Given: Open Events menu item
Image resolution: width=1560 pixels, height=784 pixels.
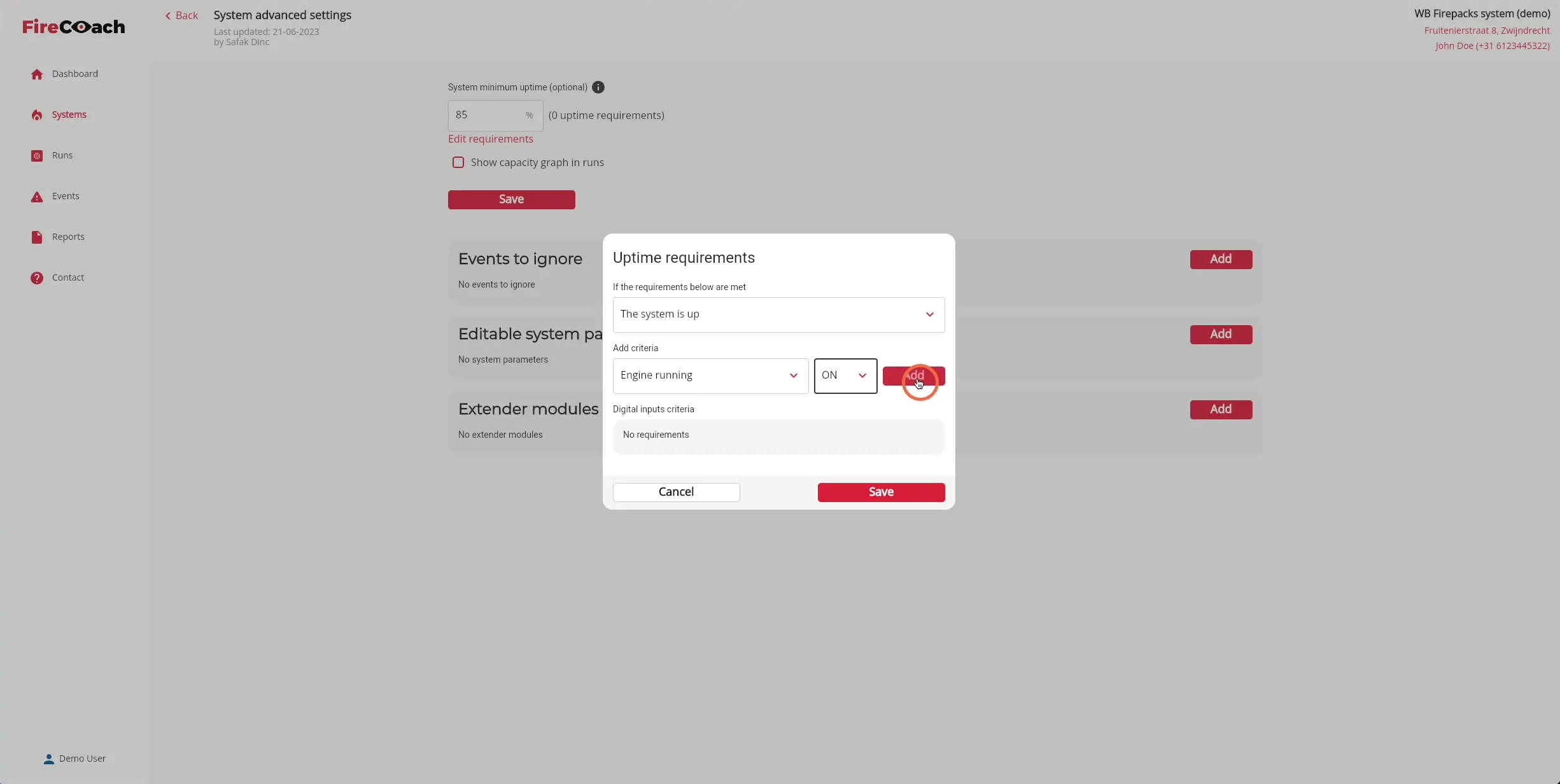Looking at the screenshot, I should tap(66, 196).
